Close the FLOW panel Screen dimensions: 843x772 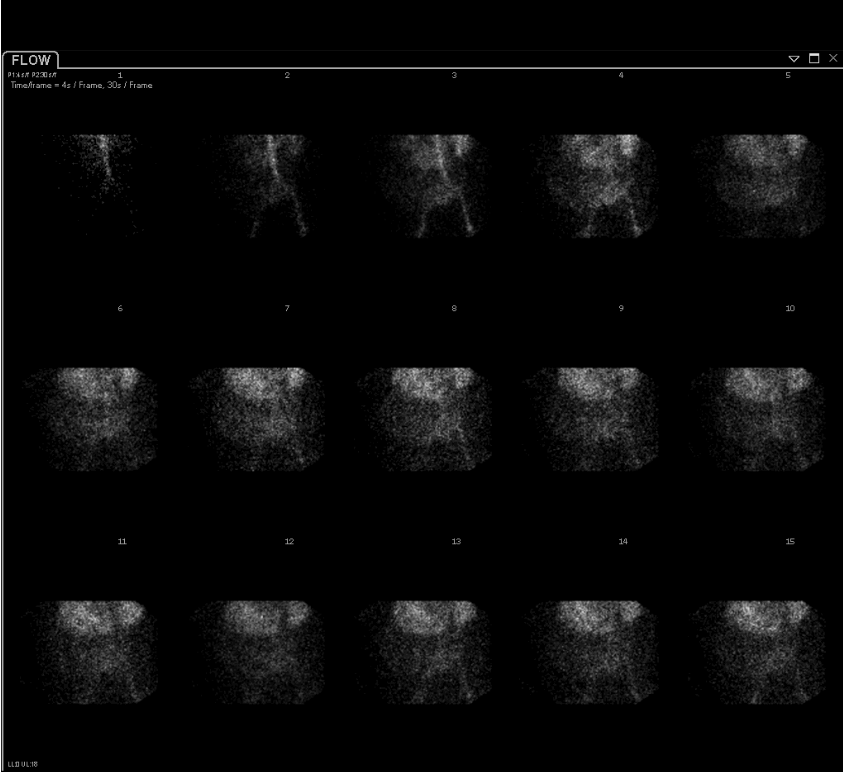tap(833, 59)
